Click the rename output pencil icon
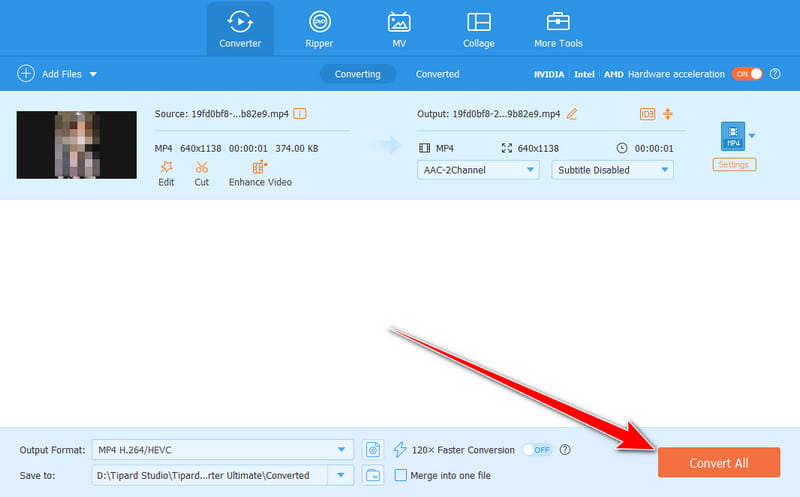The width and height of the screenshot is (800, 497). (572, 114)
